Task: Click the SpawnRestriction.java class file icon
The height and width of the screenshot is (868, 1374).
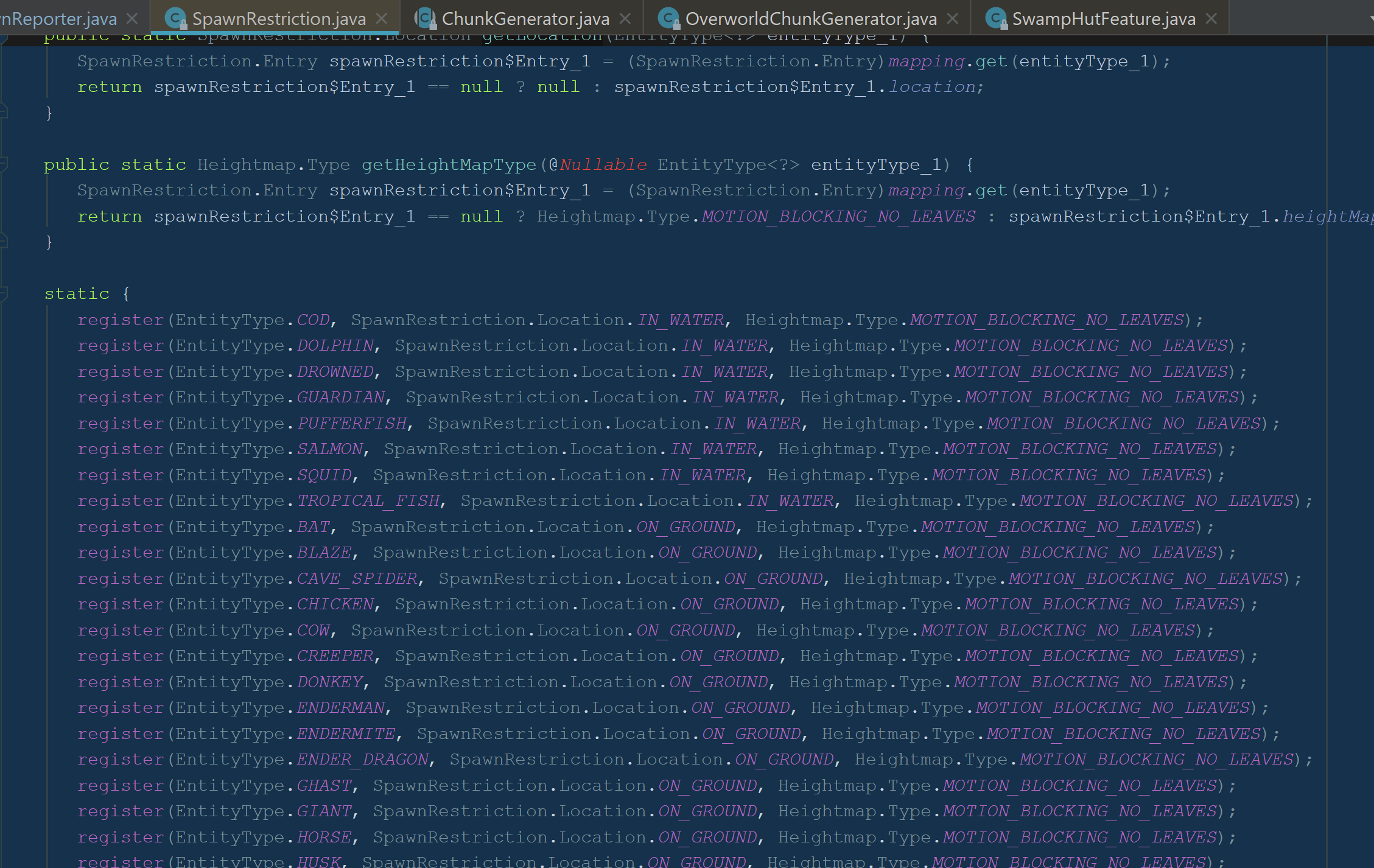Action: pyautogui.click(x=176, y=18)
